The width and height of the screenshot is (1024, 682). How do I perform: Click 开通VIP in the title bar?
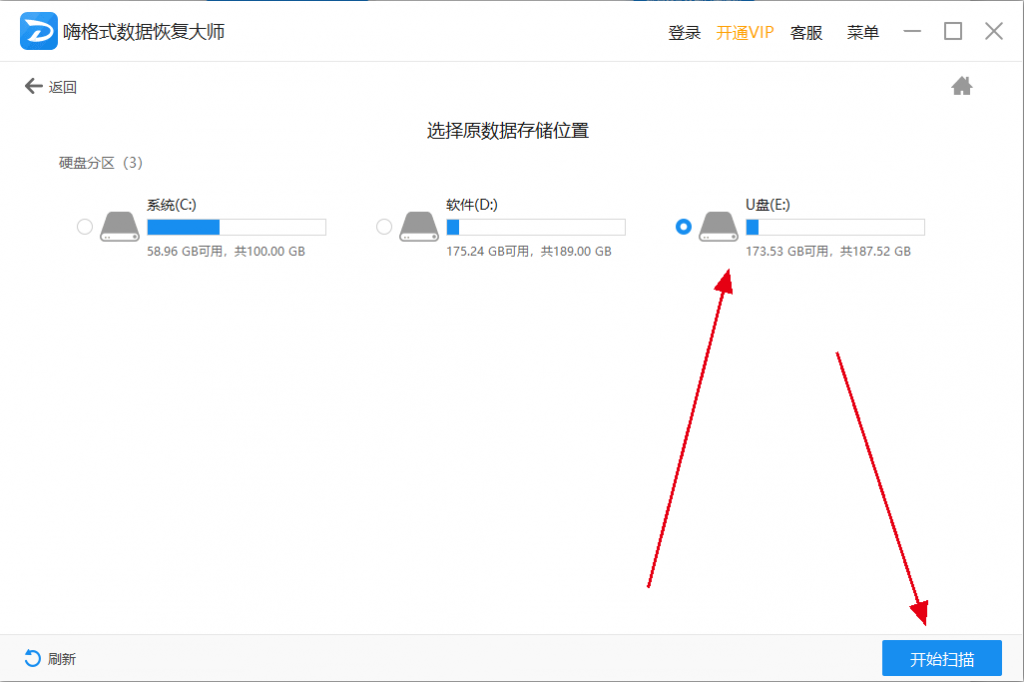[x=744, y=33]
